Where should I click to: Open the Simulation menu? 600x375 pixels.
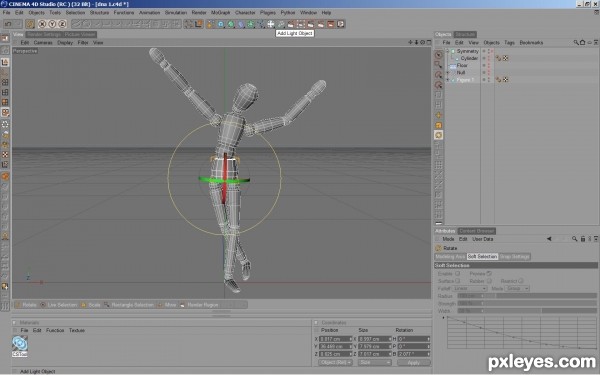(176, 13)
